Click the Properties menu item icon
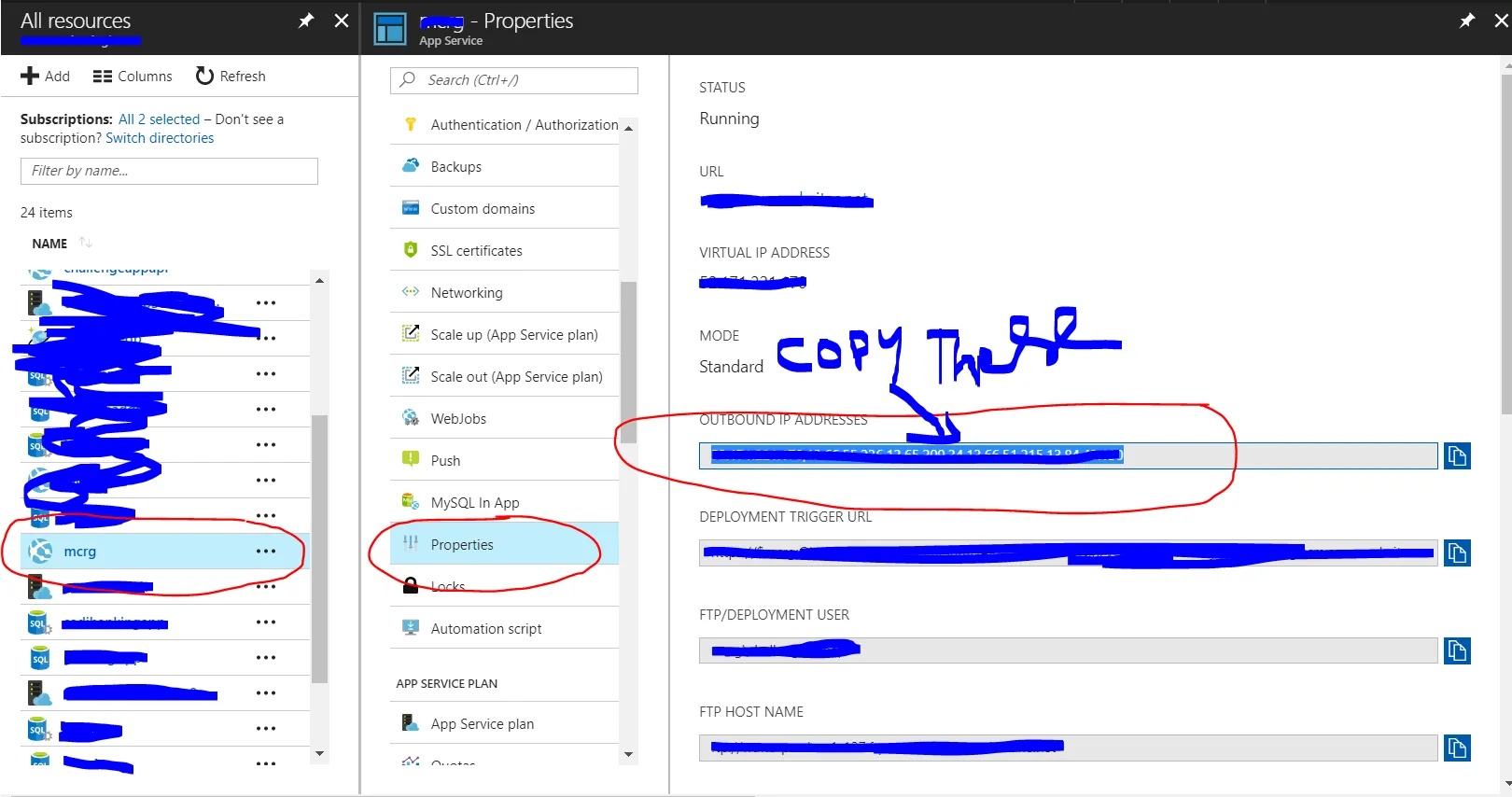 point(411,543)
